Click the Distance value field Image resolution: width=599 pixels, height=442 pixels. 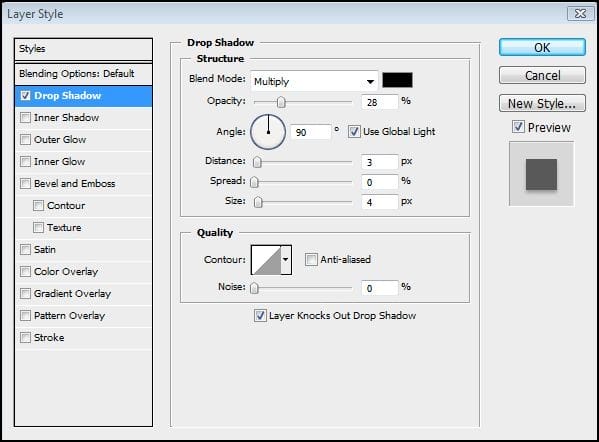point(379,162)
